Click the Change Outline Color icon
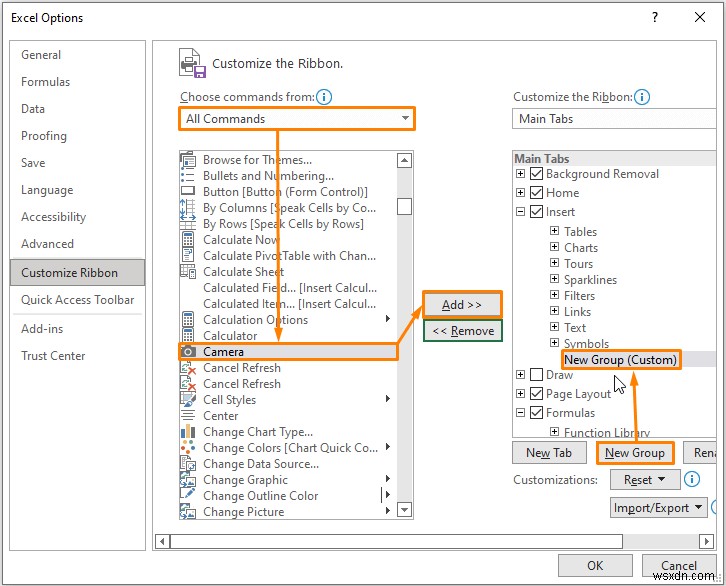The width and height of the screenshot is (726, 586). point(188,495)
